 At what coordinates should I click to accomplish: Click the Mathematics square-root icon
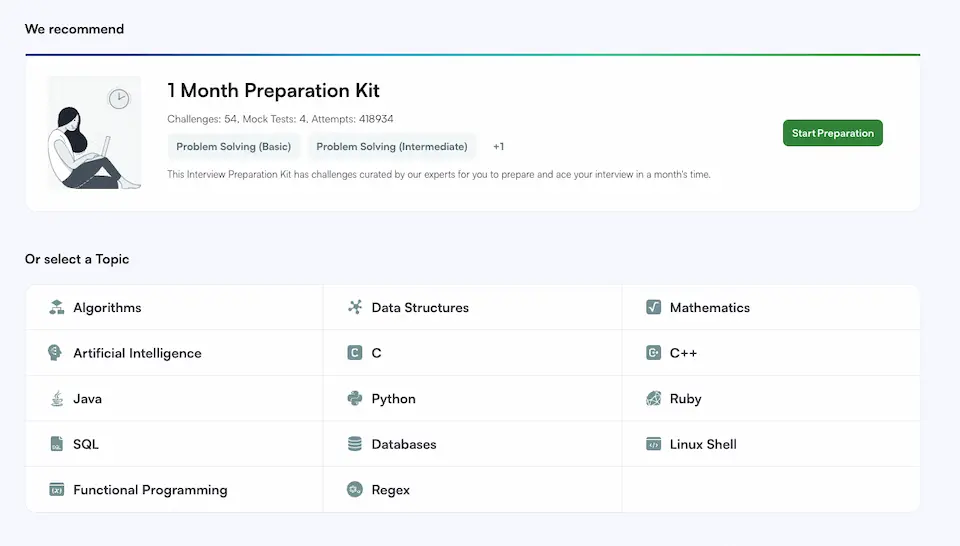click(653, 307)
